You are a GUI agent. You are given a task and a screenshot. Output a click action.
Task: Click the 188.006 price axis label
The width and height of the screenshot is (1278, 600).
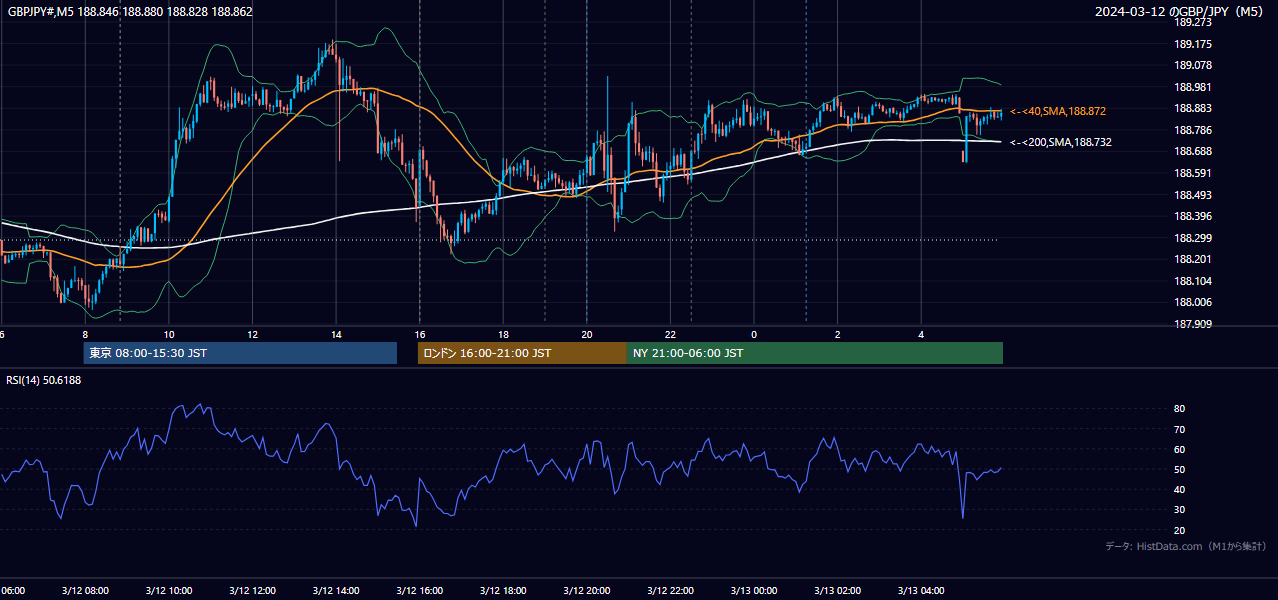tap(1192, 302)
